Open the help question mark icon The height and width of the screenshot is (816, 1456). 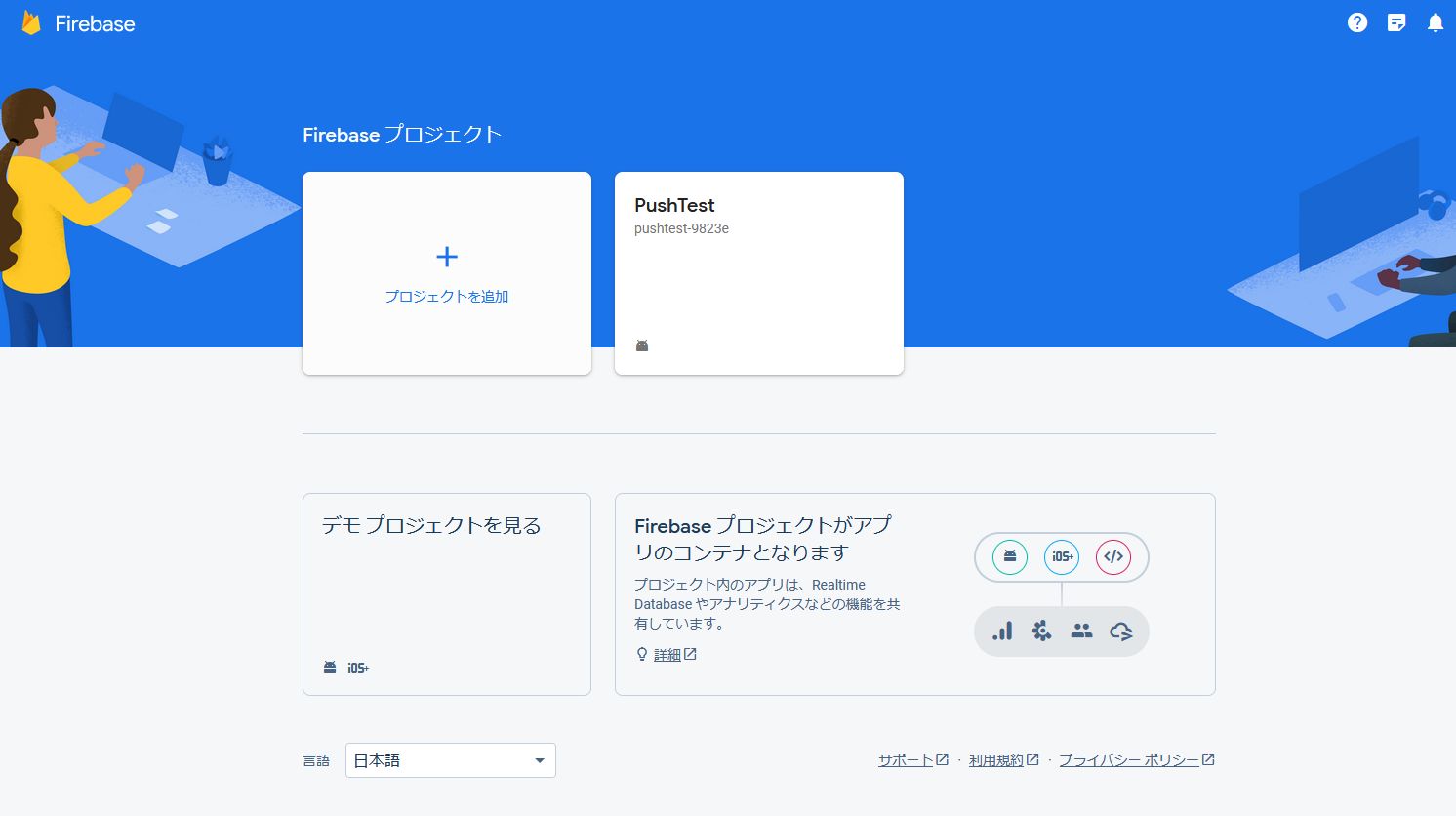tap(1357, 22)
